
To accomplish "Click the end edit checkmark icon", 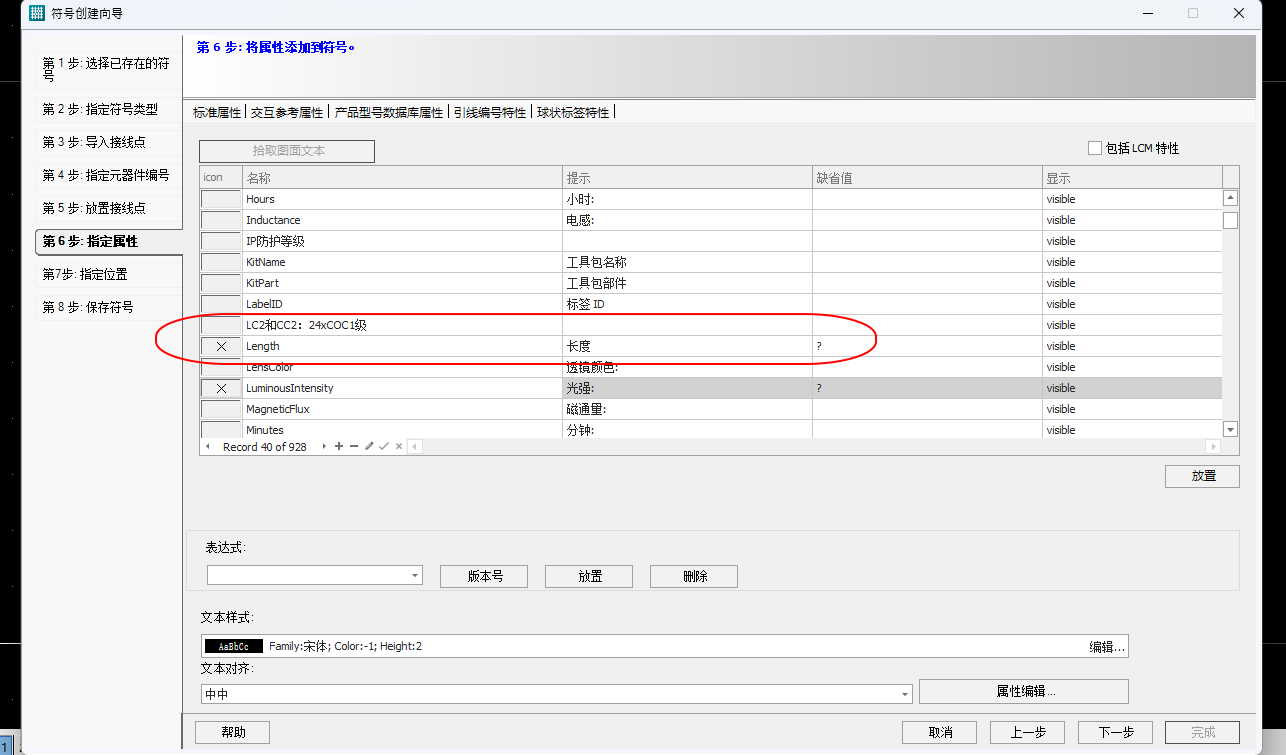I will [x=384, y=447].
